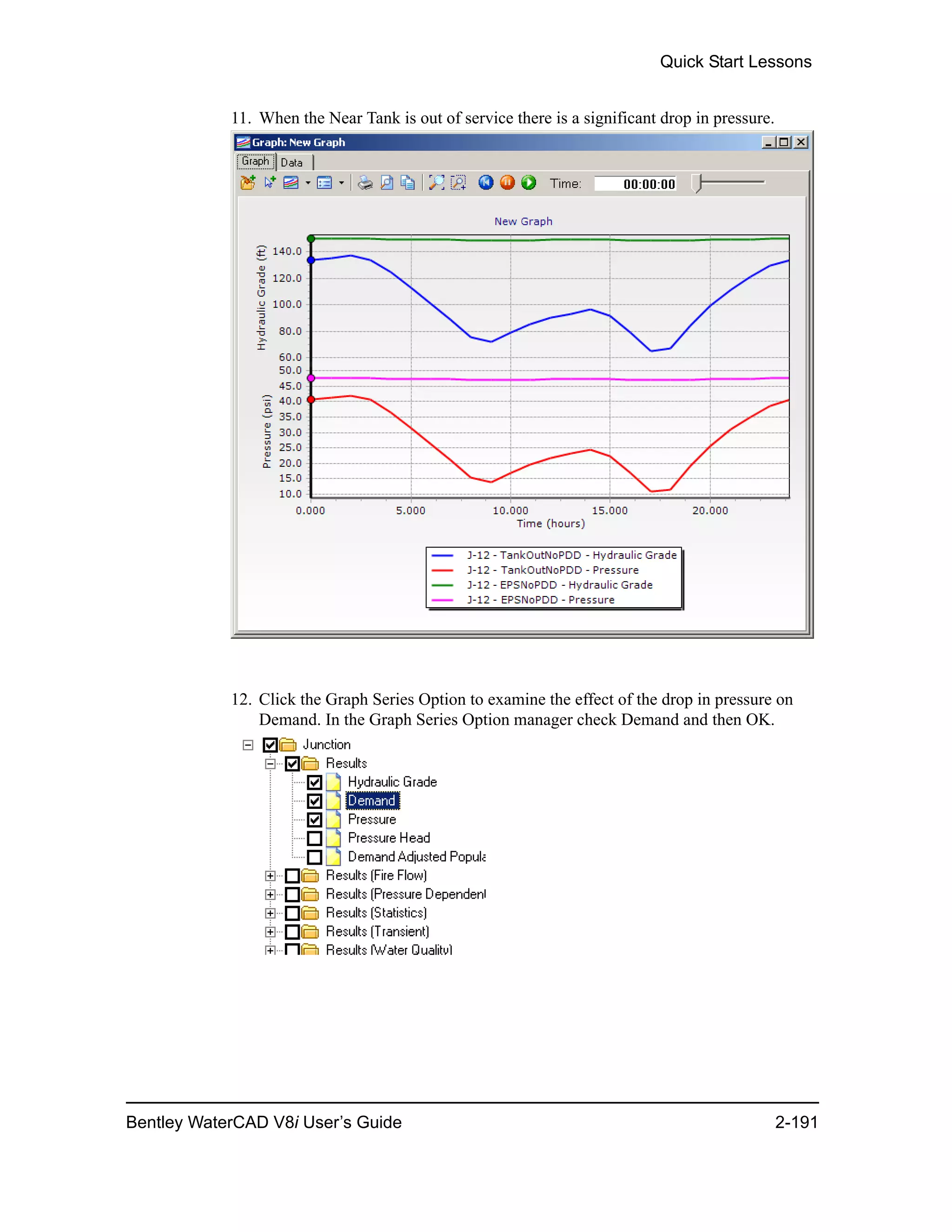The image size is (952, 1232).
Task: Toggle the Junction checkbox
Action: tap(270, 745)
